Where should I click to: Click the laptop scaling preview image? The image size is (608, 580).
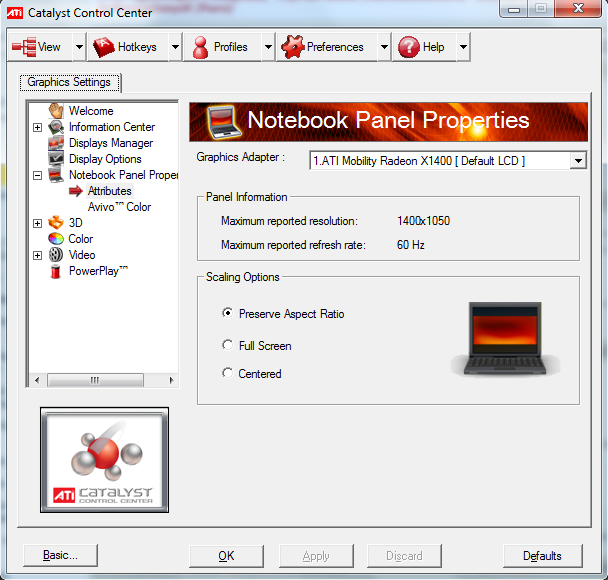[505, 339]
